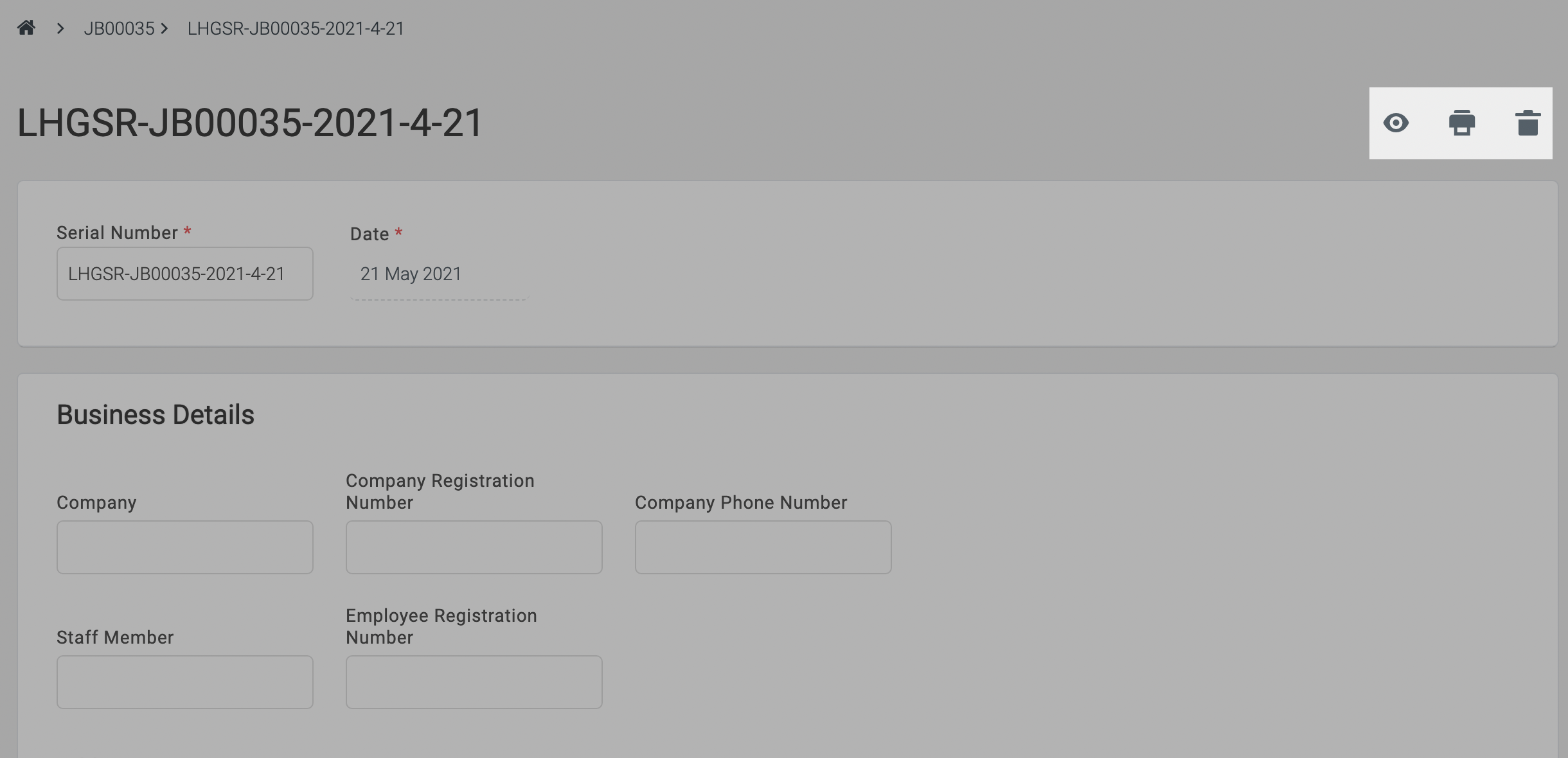This screenshot has width=1568, height=758.
Task: Click the large LHGSR-JB00035-2021-4-21 page title
Action: click(x=249, y=123)
